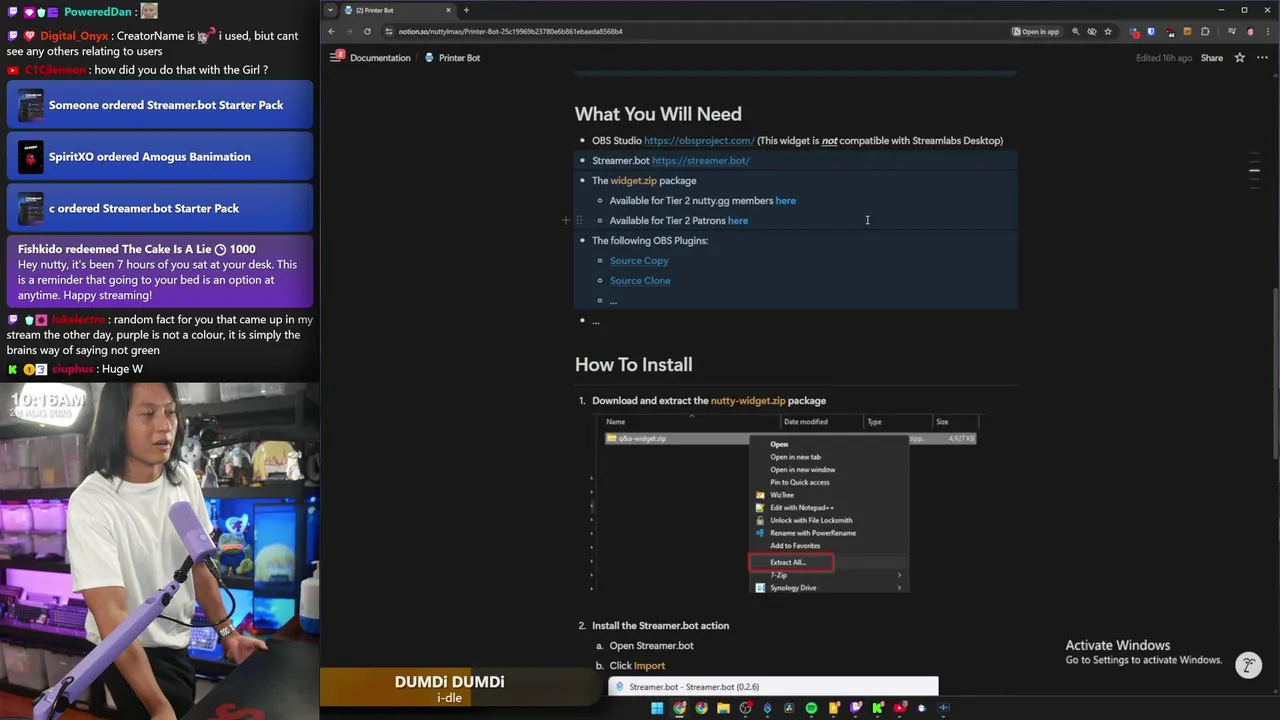Screen dimensions: 1280x720
Task: Go back using browser back arrow
Action: [x=331, y=31]
